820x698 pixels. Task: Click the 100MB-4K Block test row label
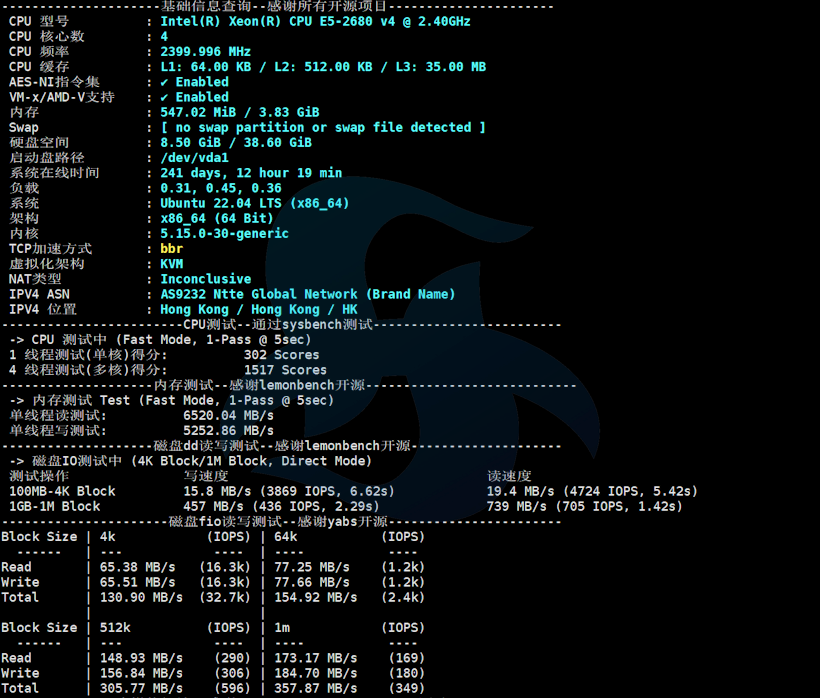tap(62, 491)
